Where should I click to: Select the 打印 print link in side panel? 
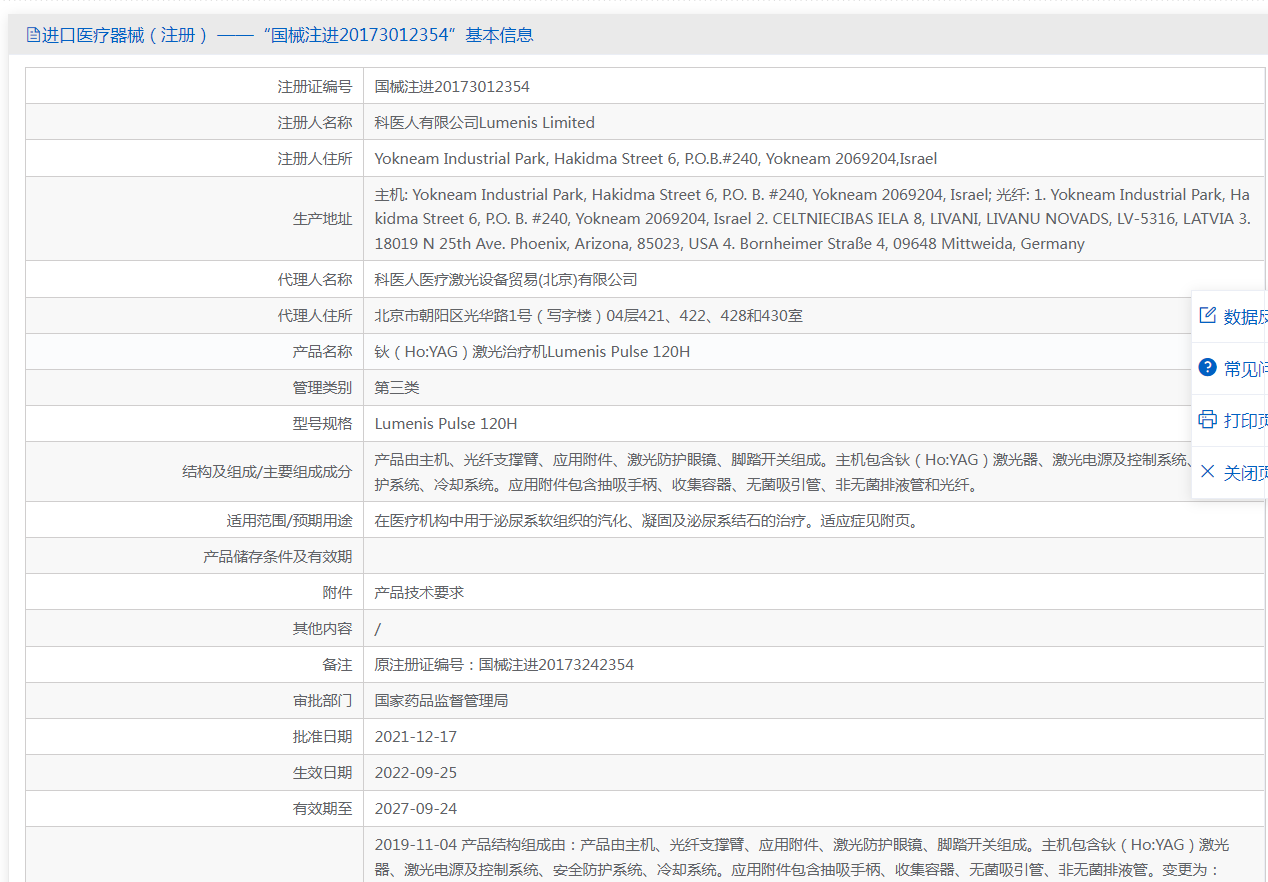tap(1245, 421)
